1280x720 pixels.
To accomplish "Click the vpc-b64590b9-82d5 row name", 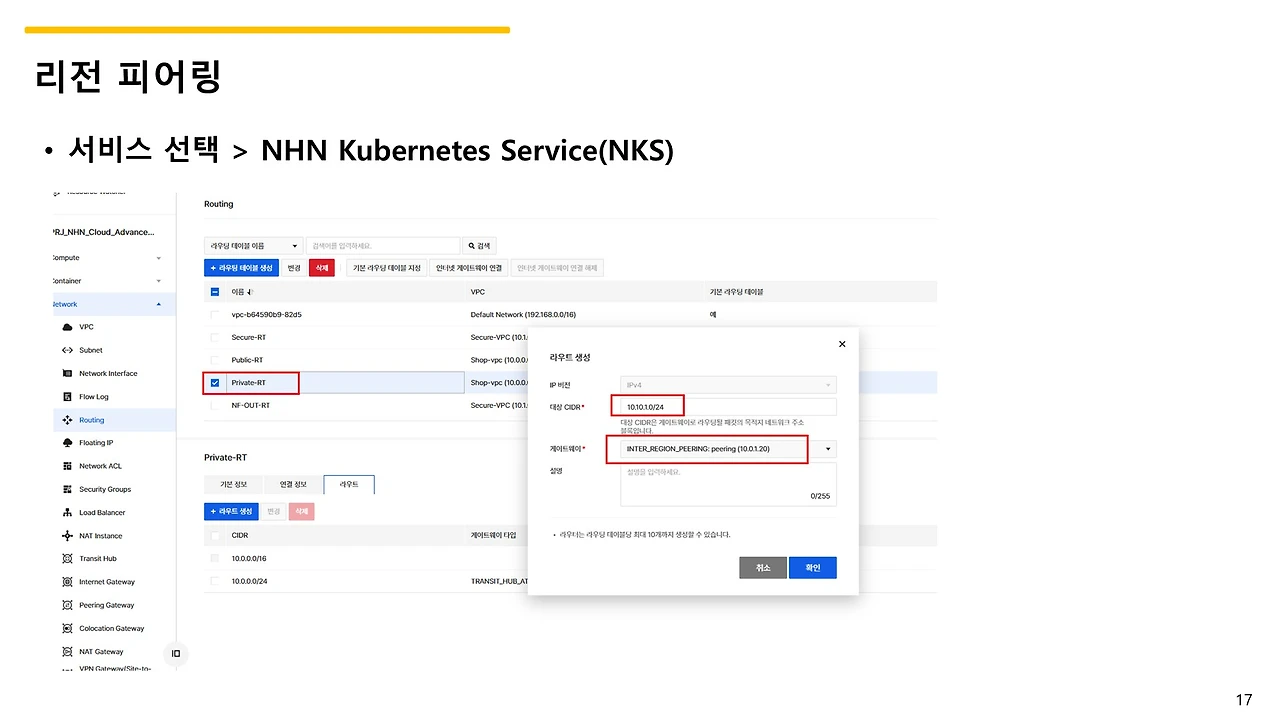I will click(266, 315).
